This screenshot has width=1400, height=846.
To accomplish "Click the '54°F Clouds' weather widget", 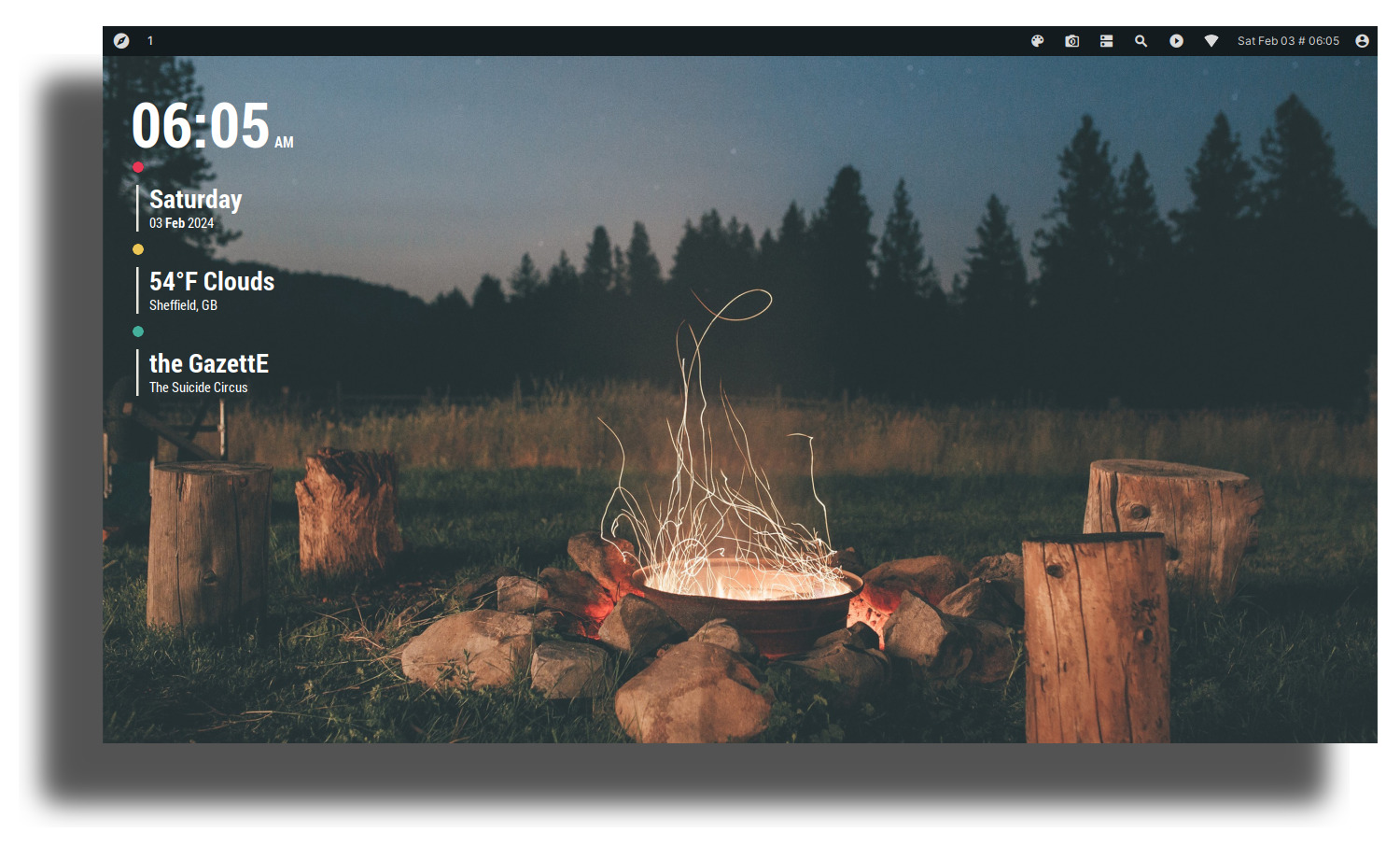I will pyautogui.click(x=212, y=281).
